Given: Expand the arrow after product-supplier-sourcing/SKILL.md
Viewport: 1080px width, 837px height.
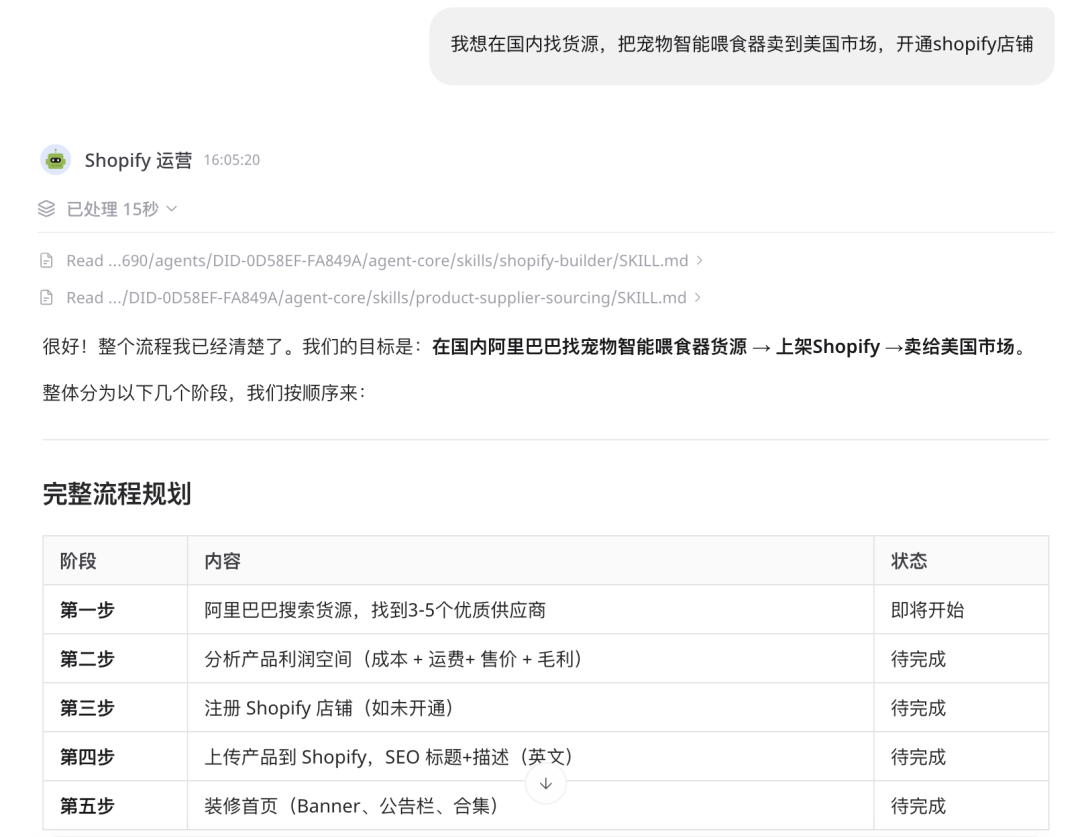Looking at the screenshot, I should pyautogui.click(x=698, y=298).
